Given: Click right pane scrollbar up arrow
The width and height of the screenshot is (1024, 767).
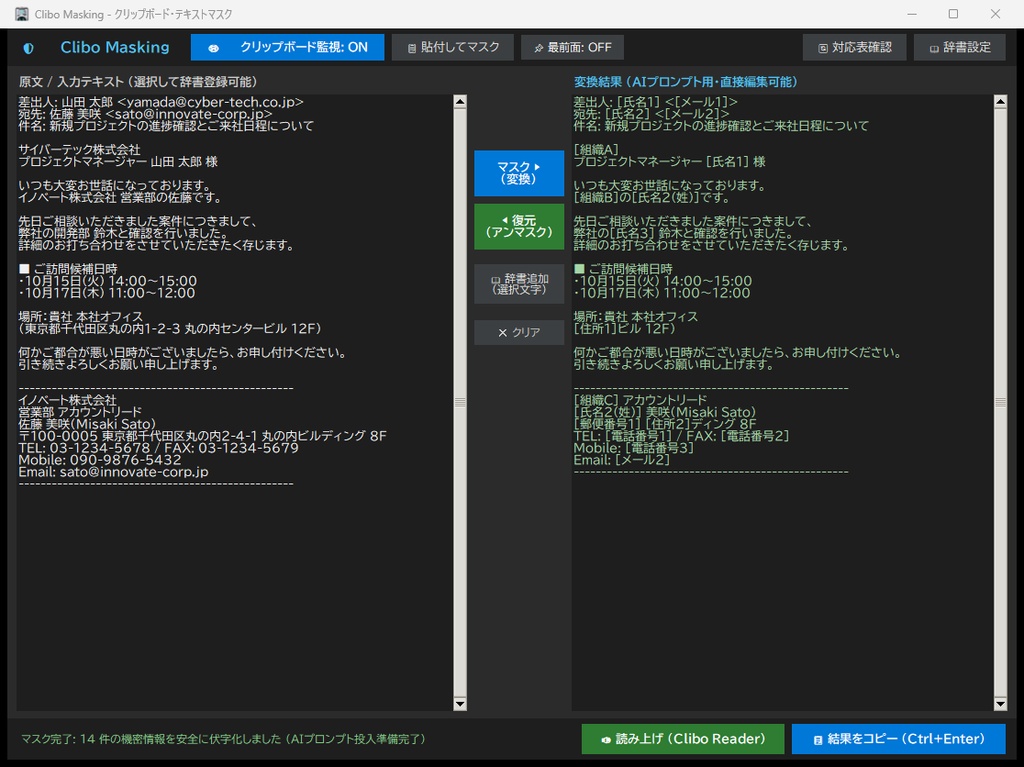Looking at the screenshot, I should point(1000,101).
